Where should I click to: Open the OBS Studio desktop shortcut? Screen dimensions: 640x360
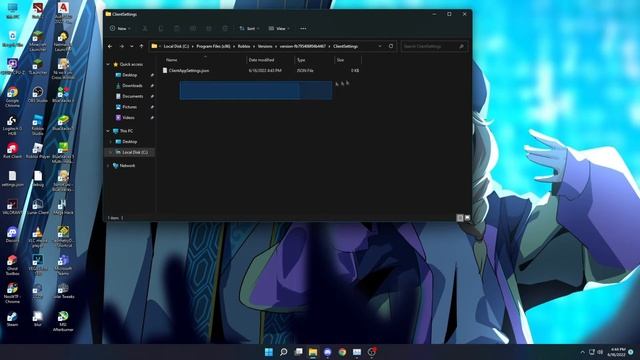[x=38, y=95]
